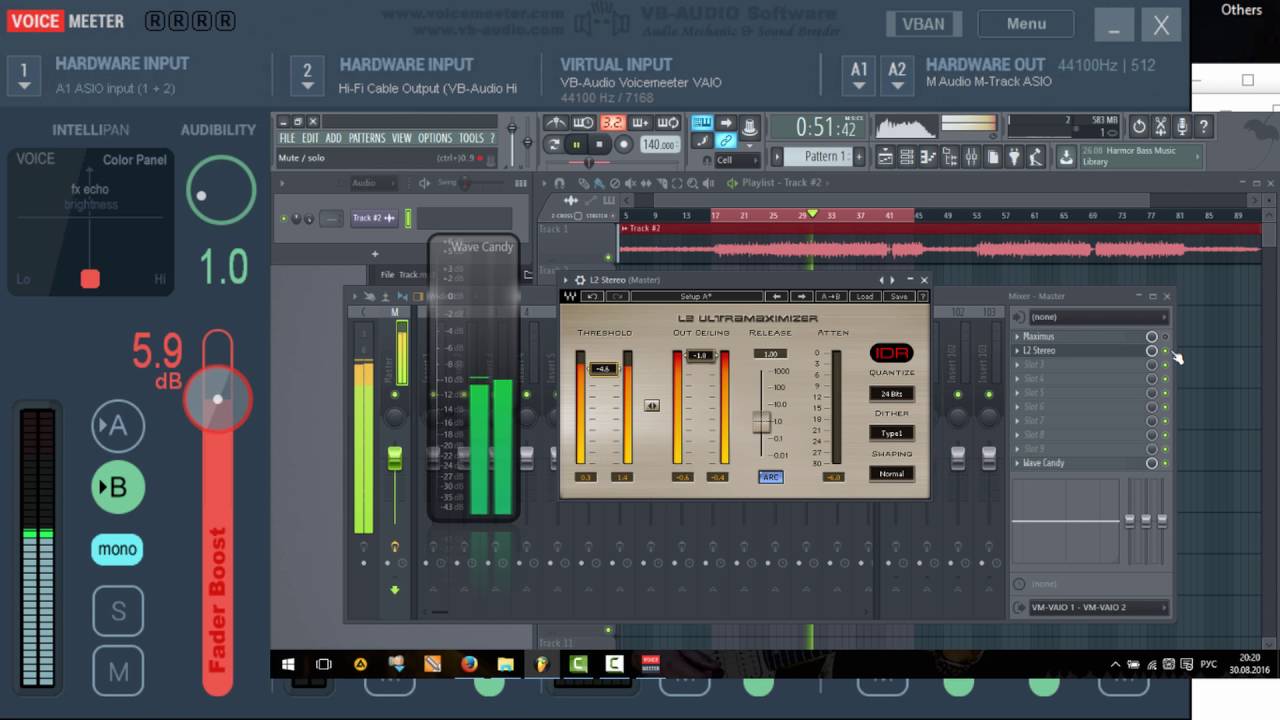Open Hardware Out A1 device selector
The image size is (1280, 720).
pos(859,76)
